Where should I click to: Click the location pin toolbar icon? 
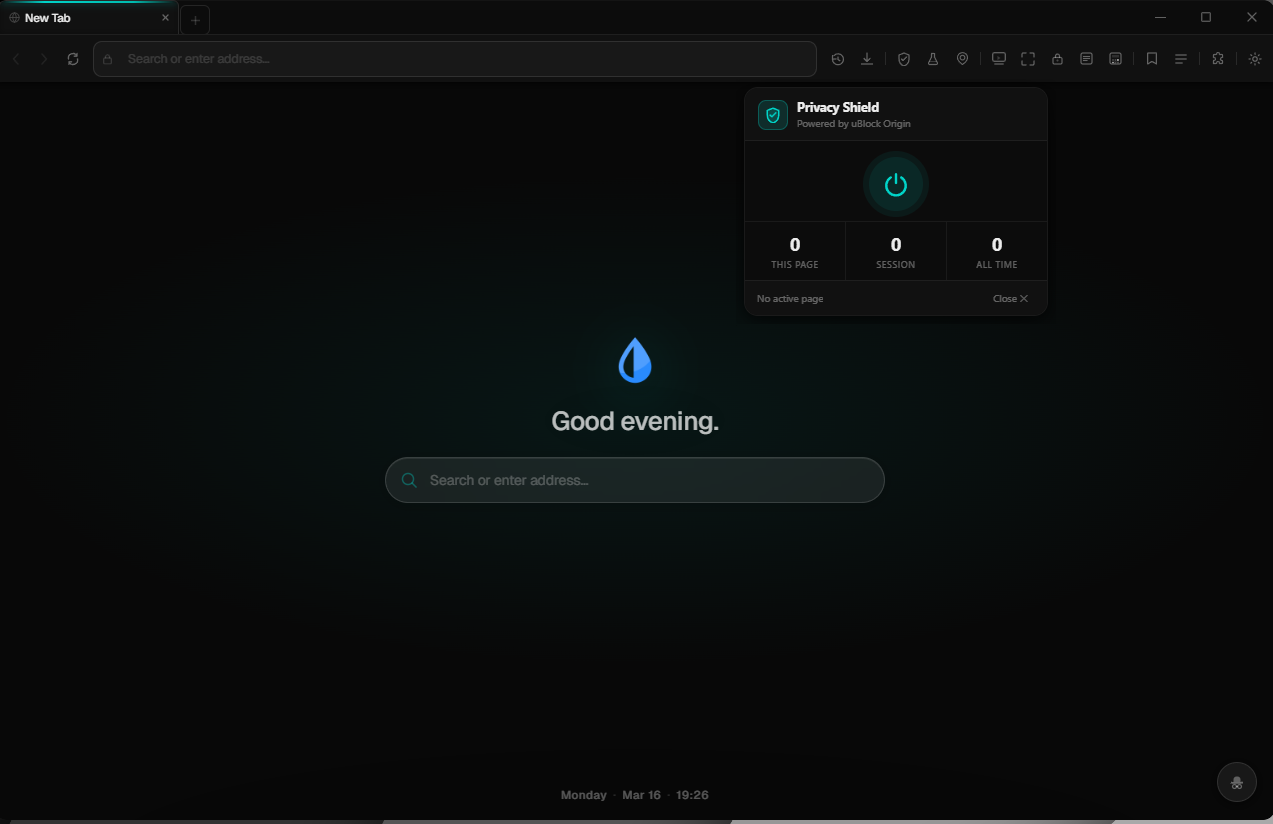(962, 58)
